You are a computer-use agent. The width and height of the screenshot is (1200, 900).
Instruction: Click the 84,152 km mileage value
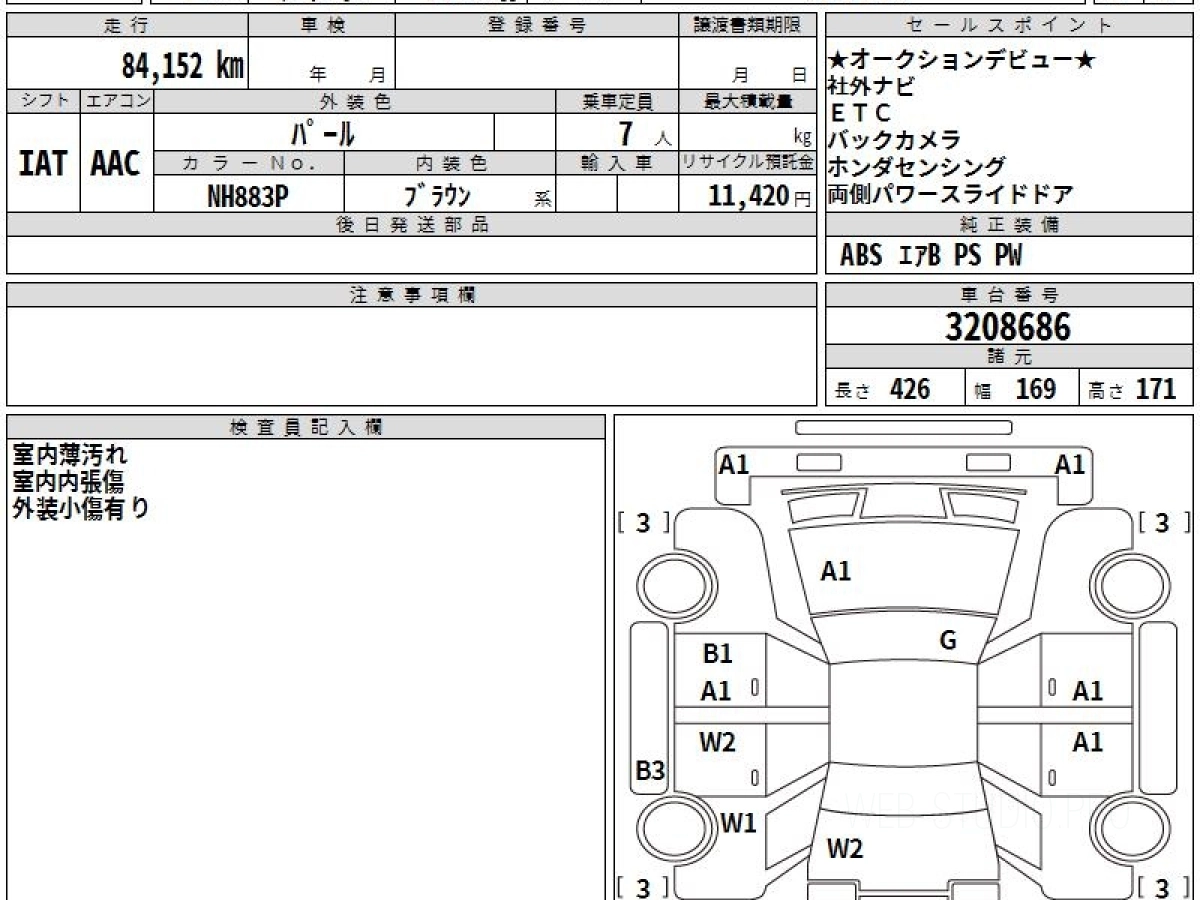(183, 66)
